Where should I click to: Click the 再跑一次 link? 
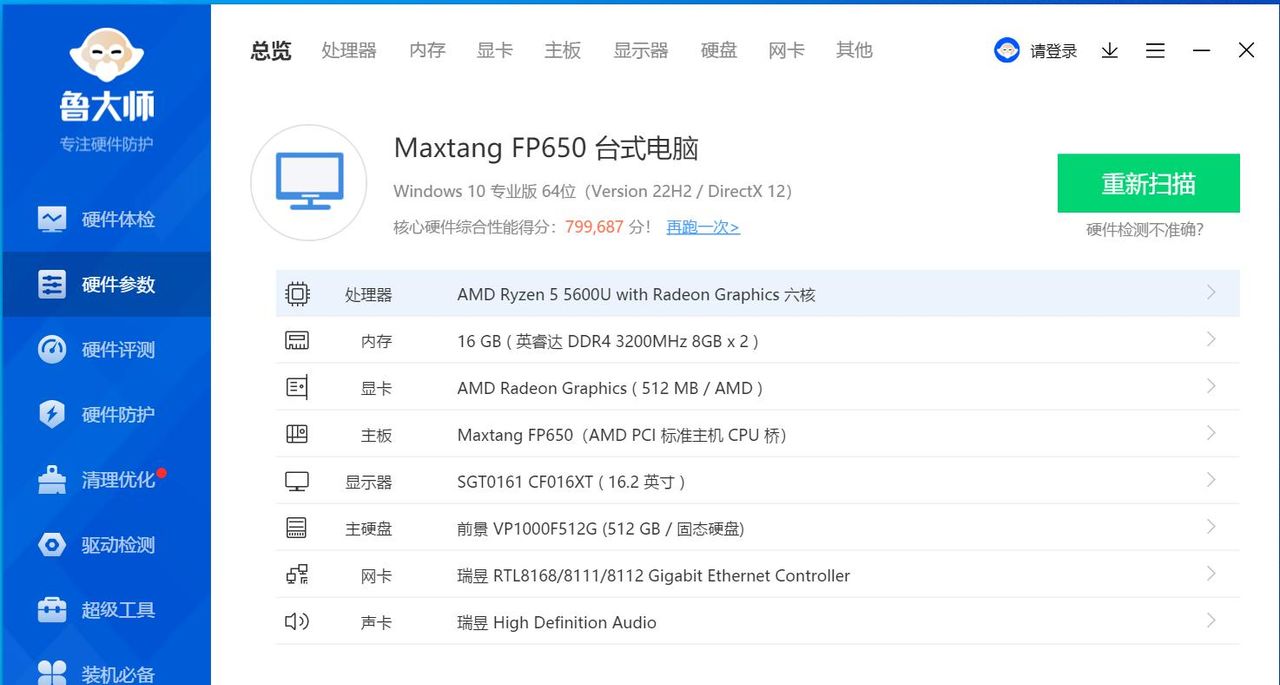703,228
